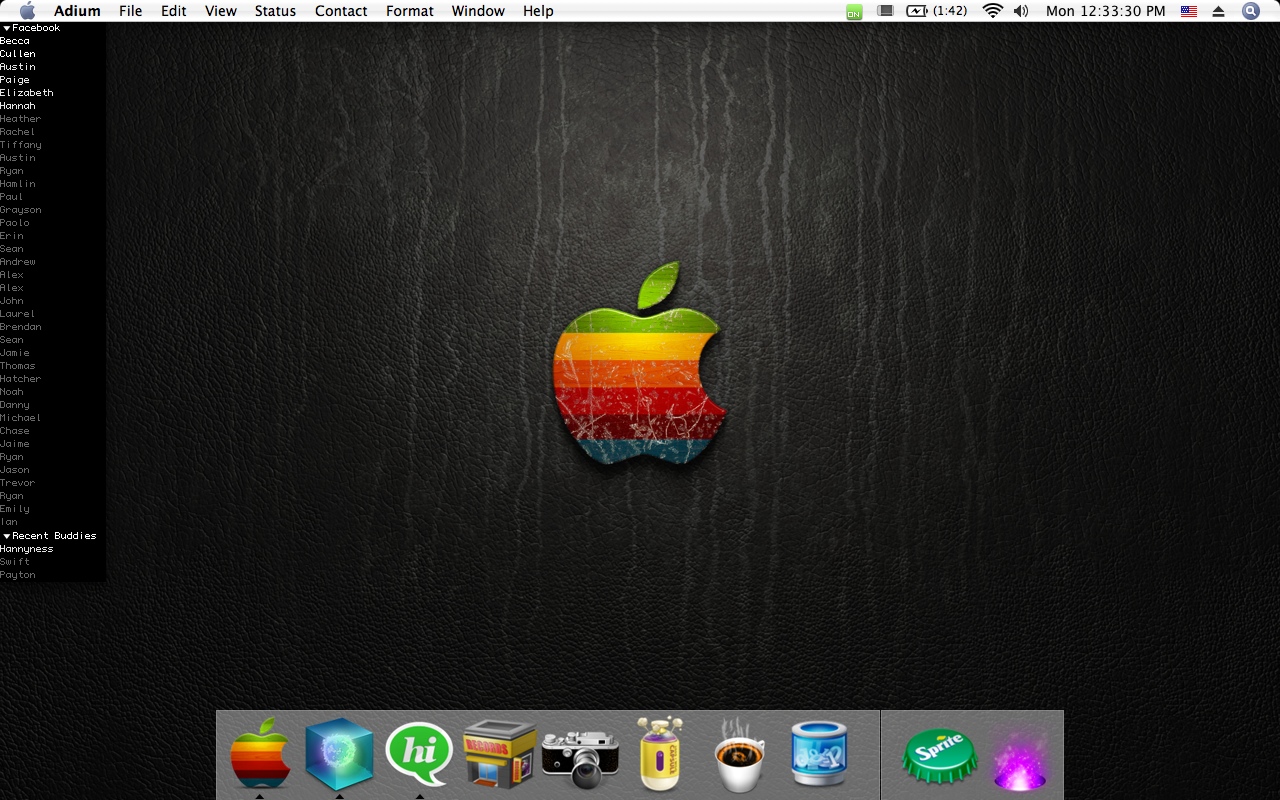
Task: Select offline contact Trevor
Action: [x=18, y=483]
